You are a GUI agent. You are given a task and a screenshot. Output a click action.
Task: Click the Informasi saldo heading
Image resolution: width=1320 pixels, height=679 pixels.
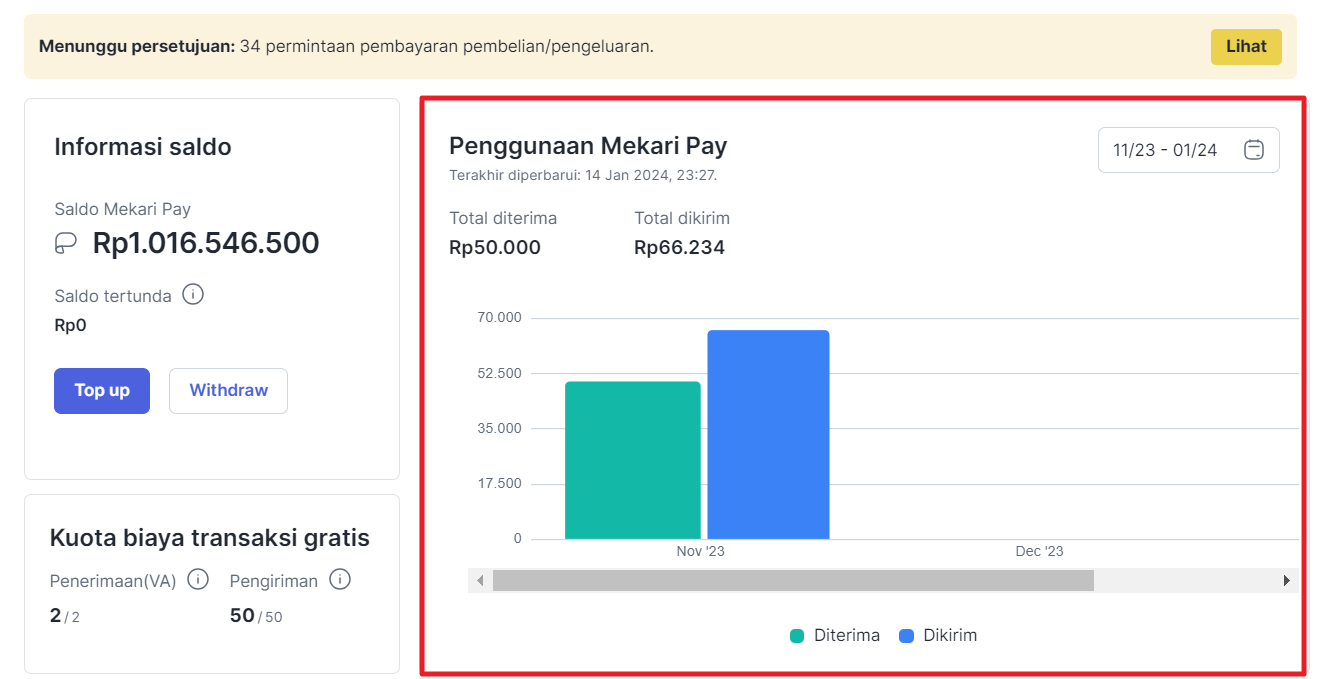click(x=143, y=147)
